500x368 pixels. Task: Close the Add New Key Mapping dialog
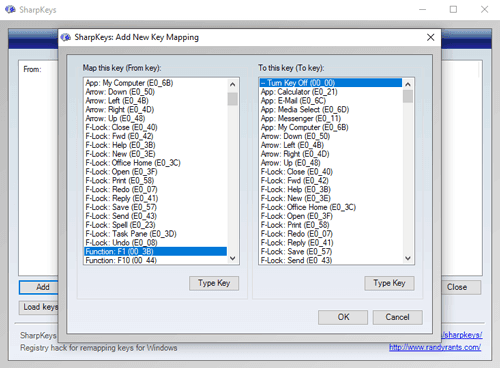430,37
